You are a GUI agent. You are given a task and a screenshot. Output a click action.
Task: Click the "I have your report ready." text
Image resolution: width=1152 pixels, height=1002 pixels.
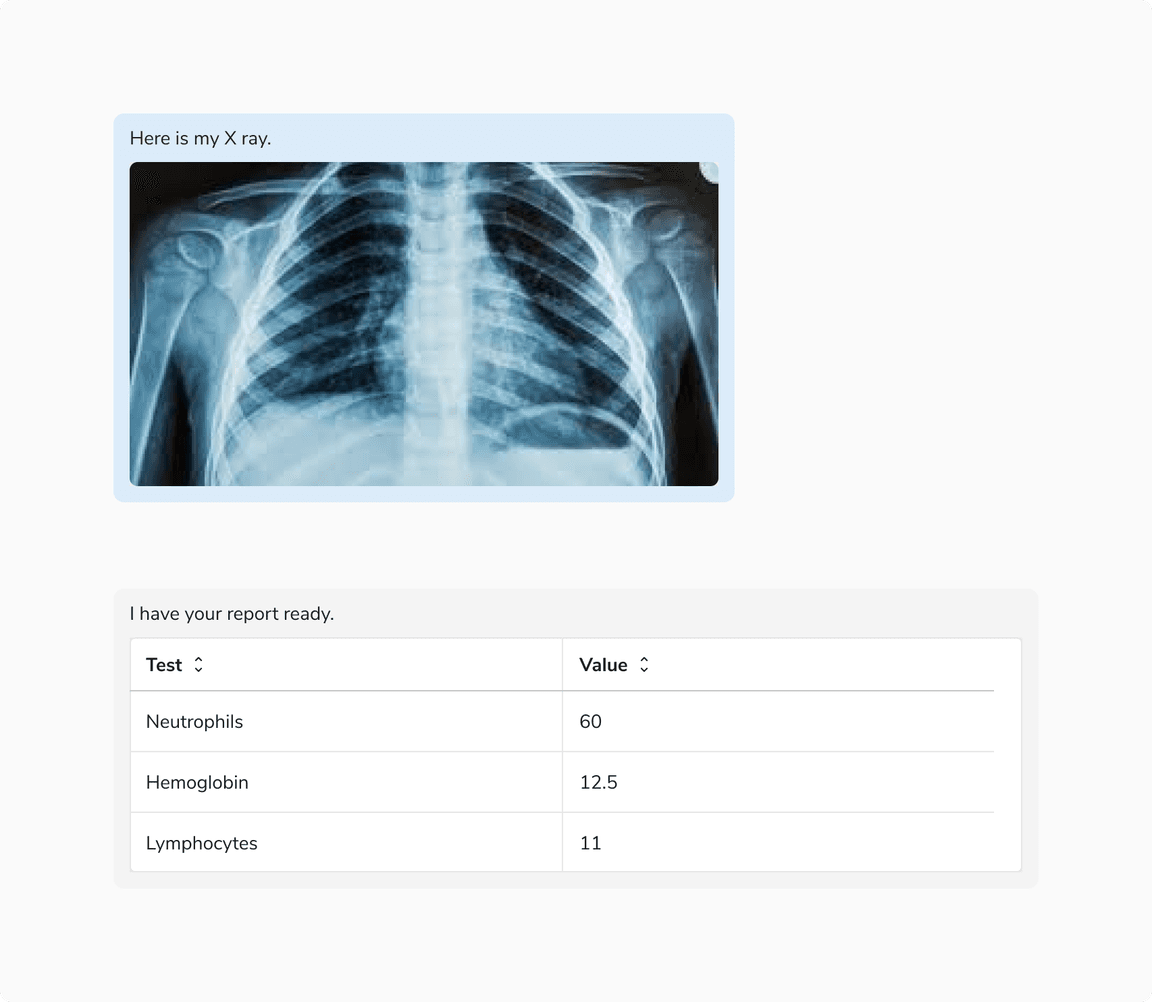pyautogui.click(x=232, y=614)
